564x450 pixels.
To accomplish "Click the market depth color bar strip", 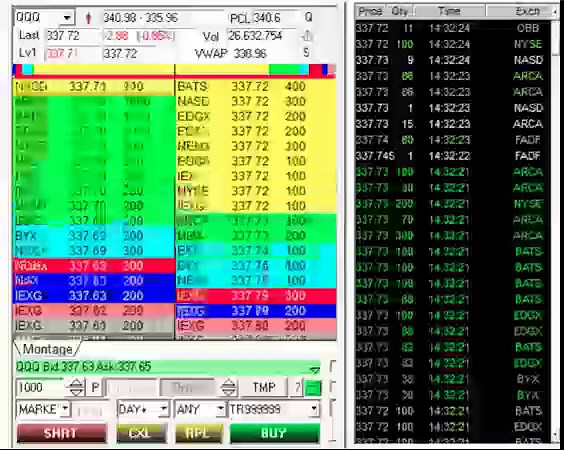I will click(x=174, y=70).
